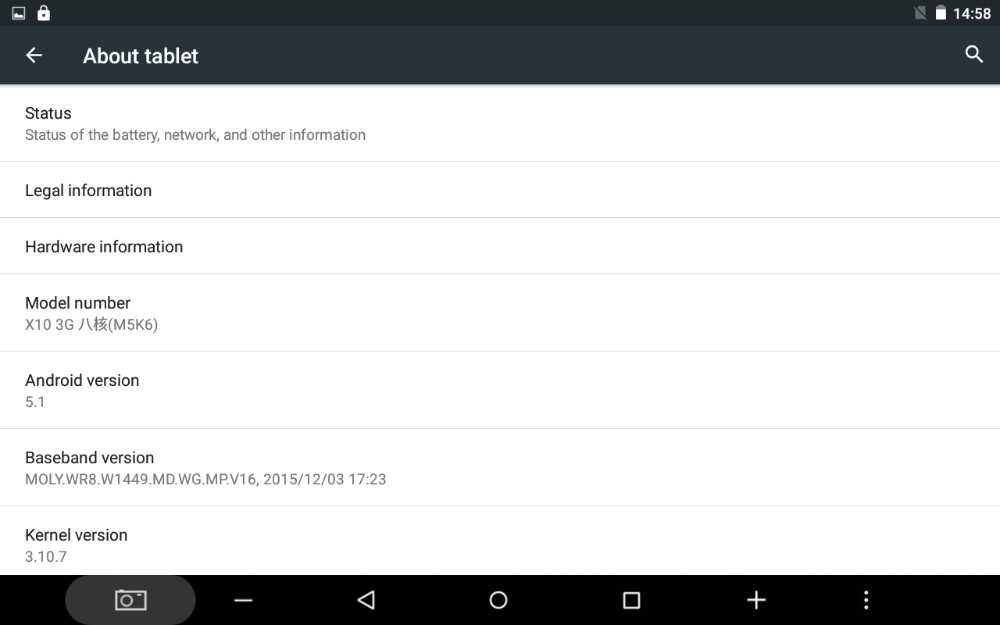Open Legal information
The image size is (1000, 625).
point(500,190)
